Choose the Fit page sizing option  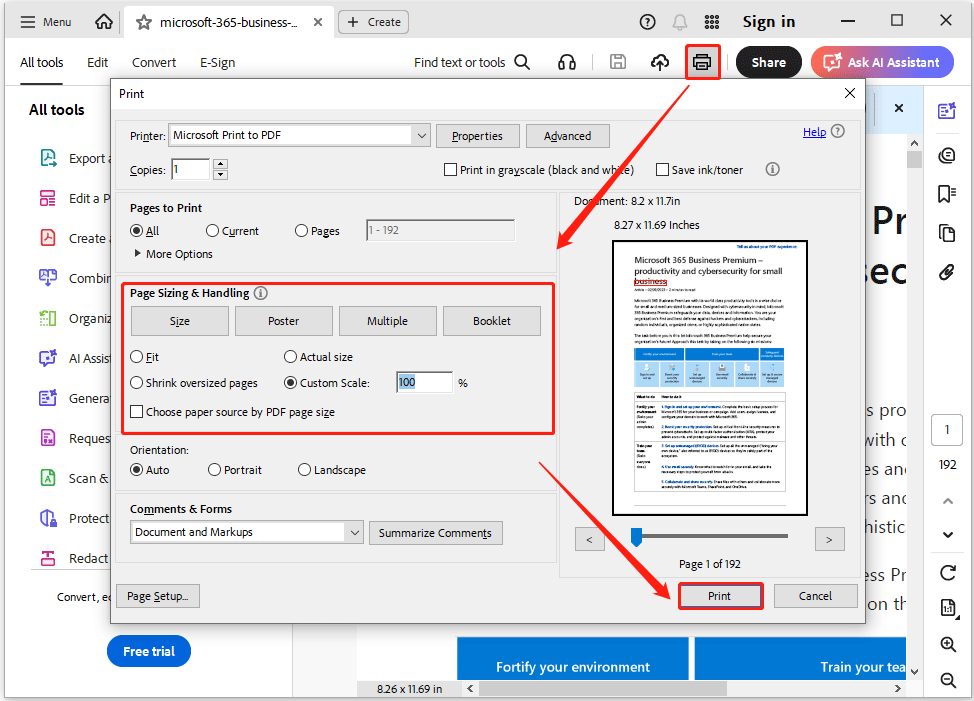[135, 357]
